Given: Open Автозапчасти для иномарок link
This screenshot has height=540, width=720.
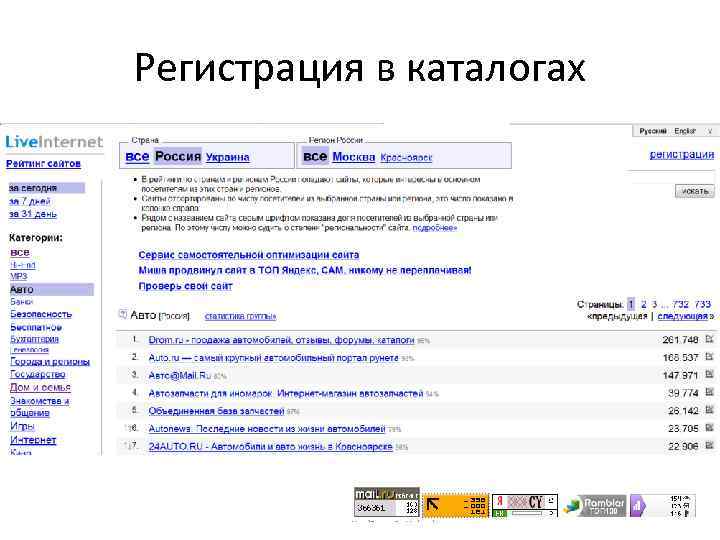Looking at the screenshot, I should pyautogui.click(x=286, y=393).
